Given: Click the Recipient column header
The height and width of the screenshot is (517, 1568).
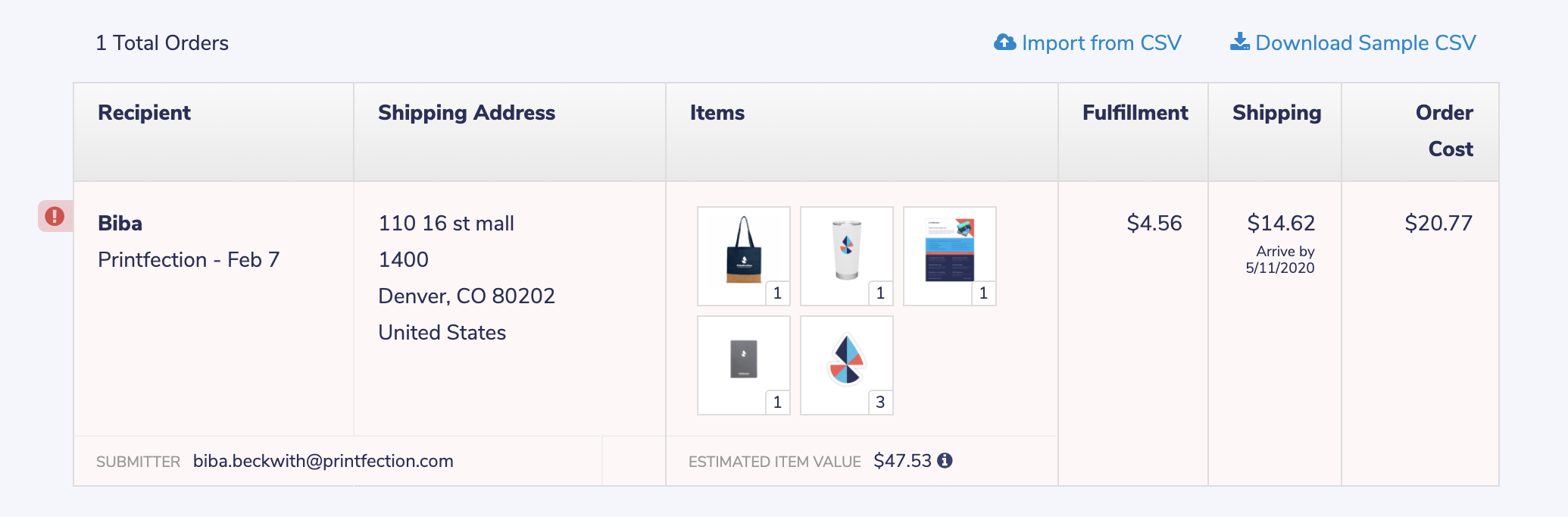Looking at the screenshot, I should [x=144, y=113].
